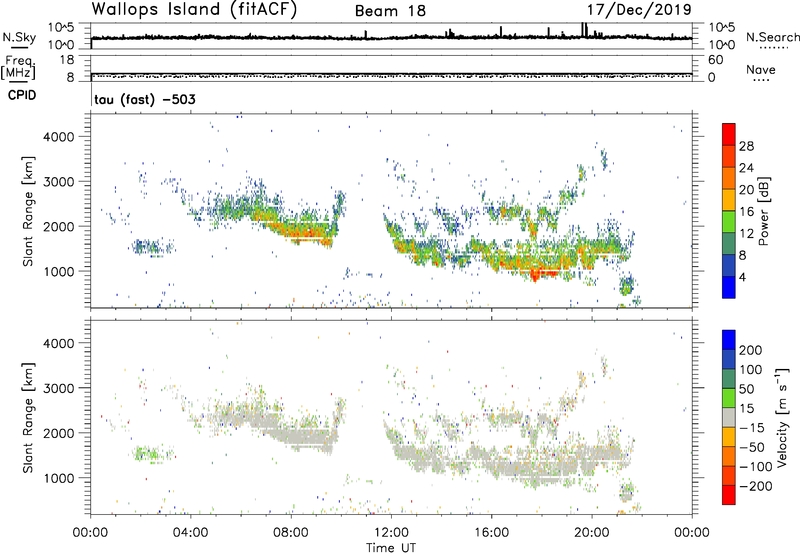
Task: Click the power colorbar blue segment at bottom
Action: pos(729,287)
